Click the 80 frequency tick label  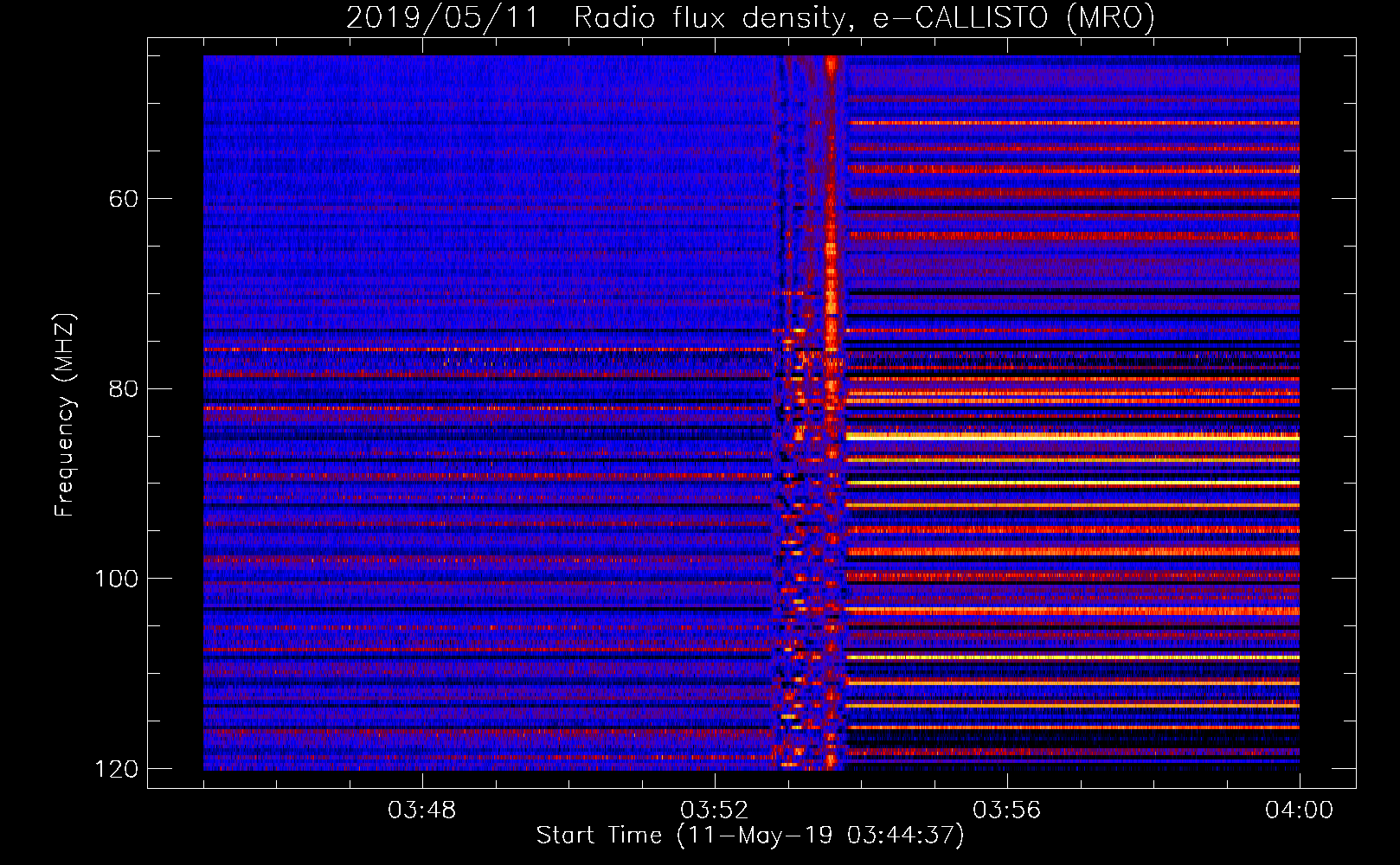(124, 388)
